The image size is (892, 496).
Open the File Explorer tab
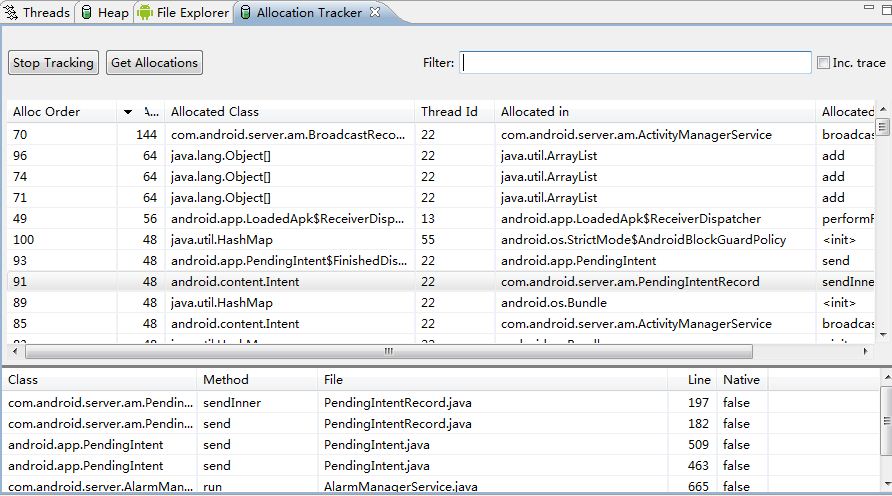pos(183,13)
